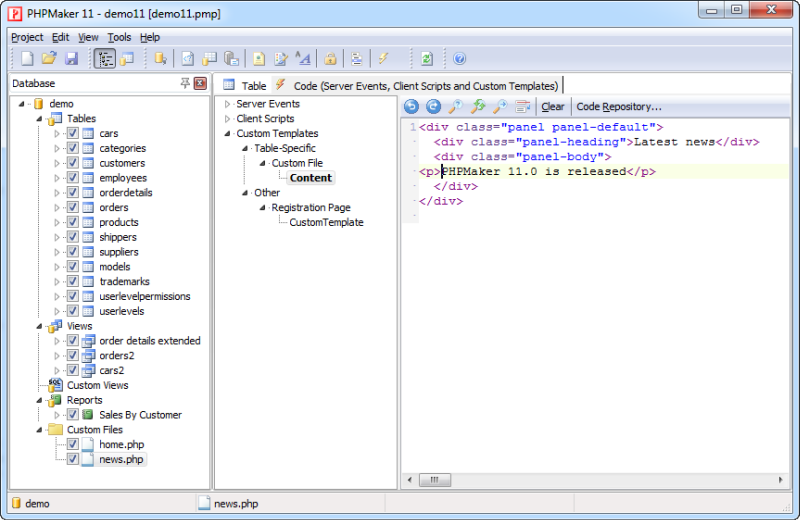Select the trademarks table row

124,282
